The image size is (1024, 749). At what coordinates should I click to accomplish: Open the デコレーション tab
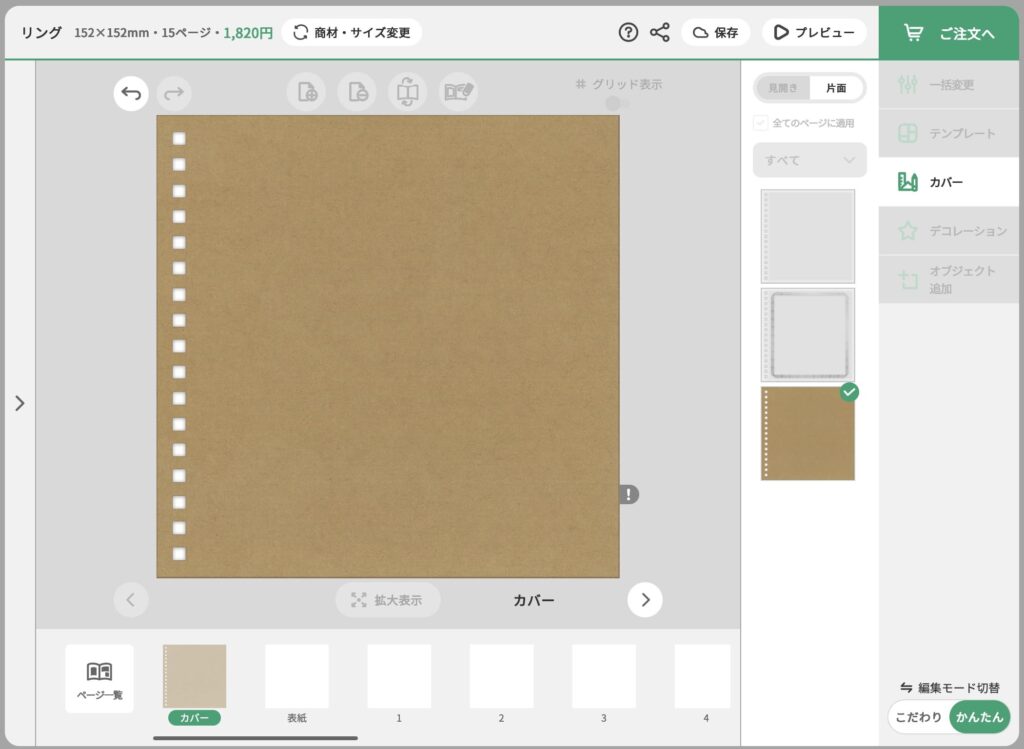coord(949,231)
